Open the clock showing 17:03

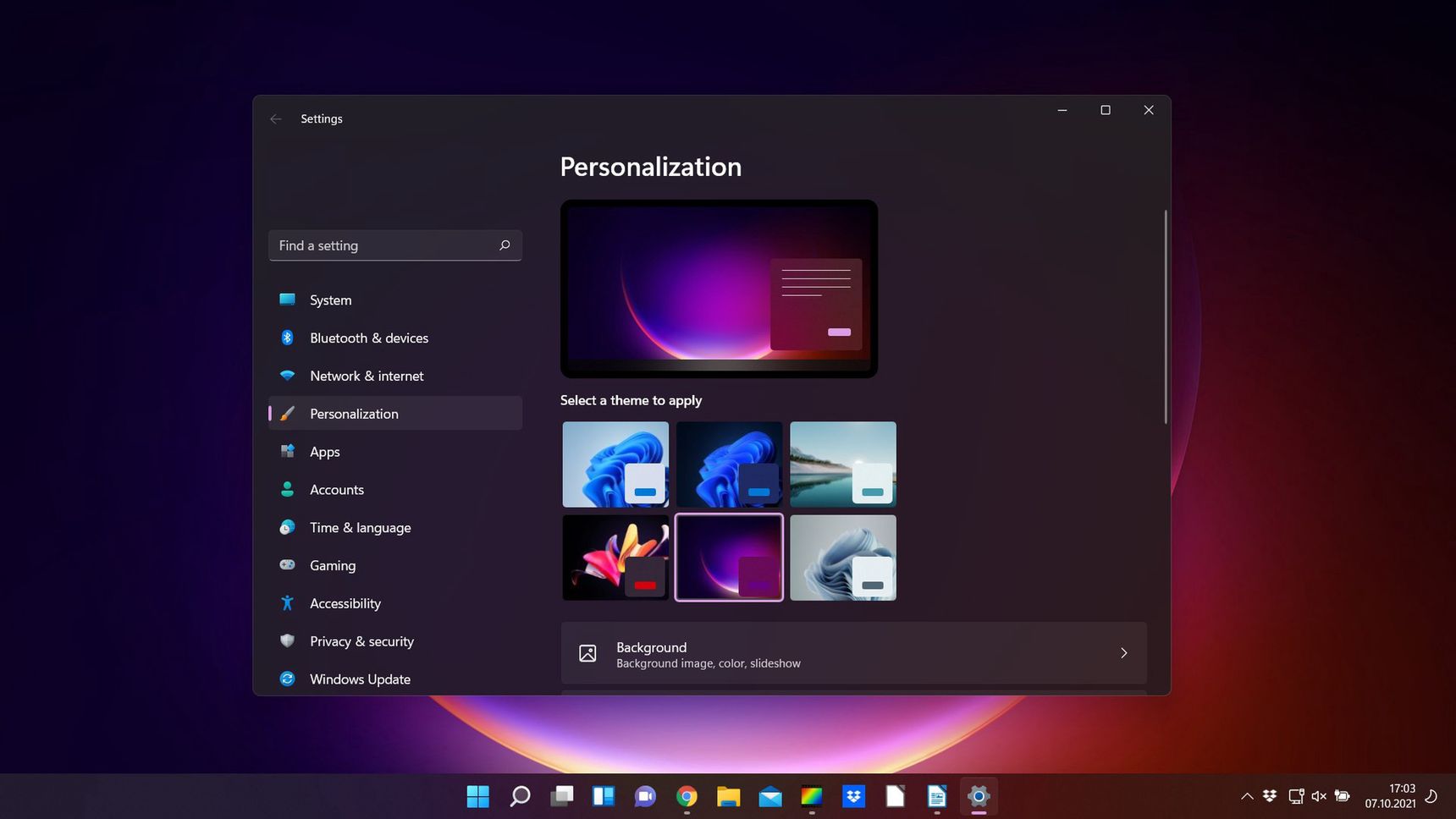1390,796
